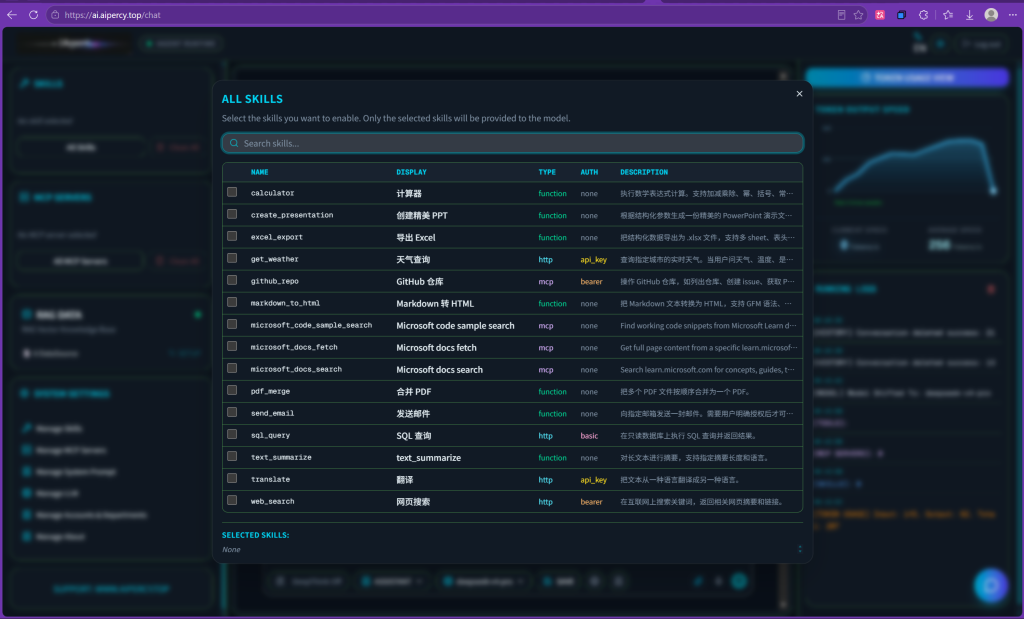Open the favorites list icon

click(x=948, y=14)
